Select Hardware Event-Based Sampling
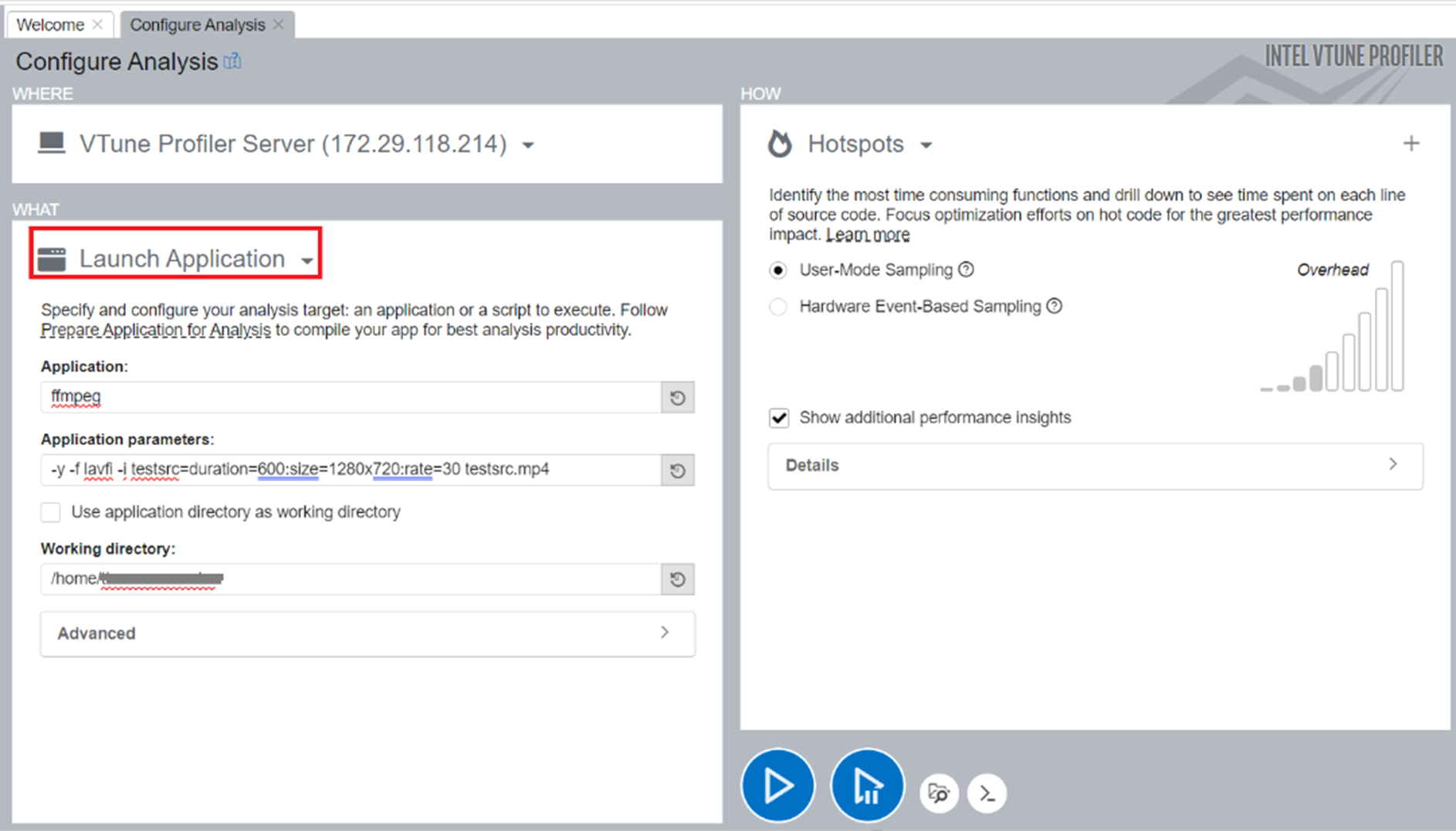The width and height of the screenshot is (1456, 831). [x=778, y=307]
